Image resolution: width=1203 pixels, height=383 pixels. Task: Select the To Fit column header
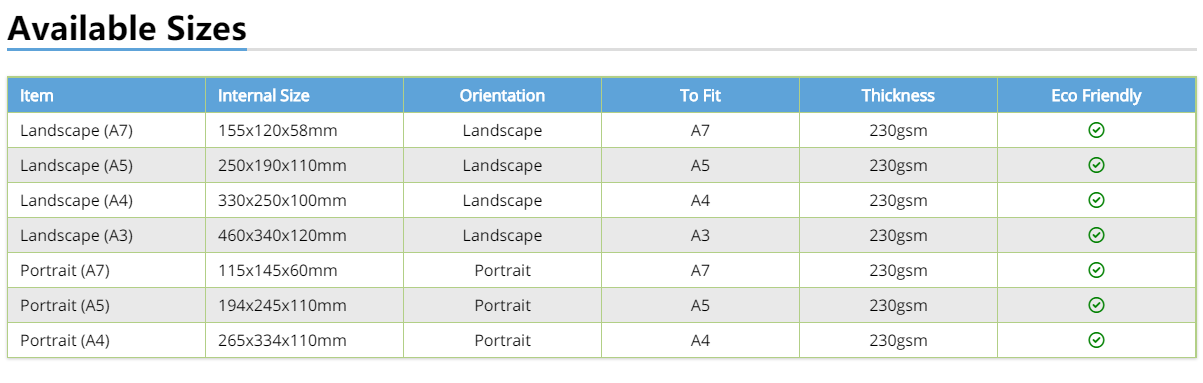coord(701,95)
